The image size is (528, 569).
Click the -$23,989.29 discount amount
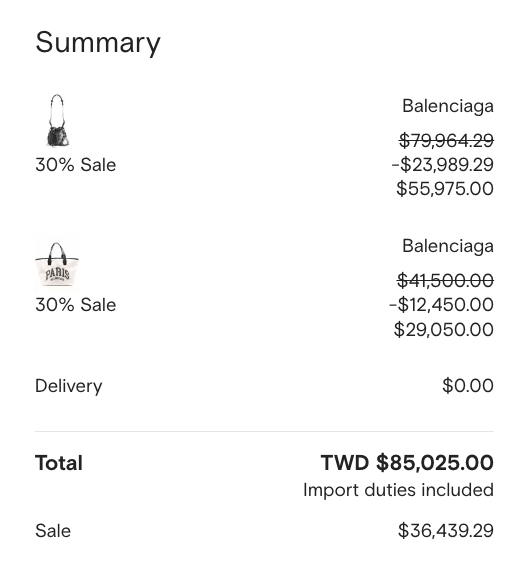click(442, 165)
